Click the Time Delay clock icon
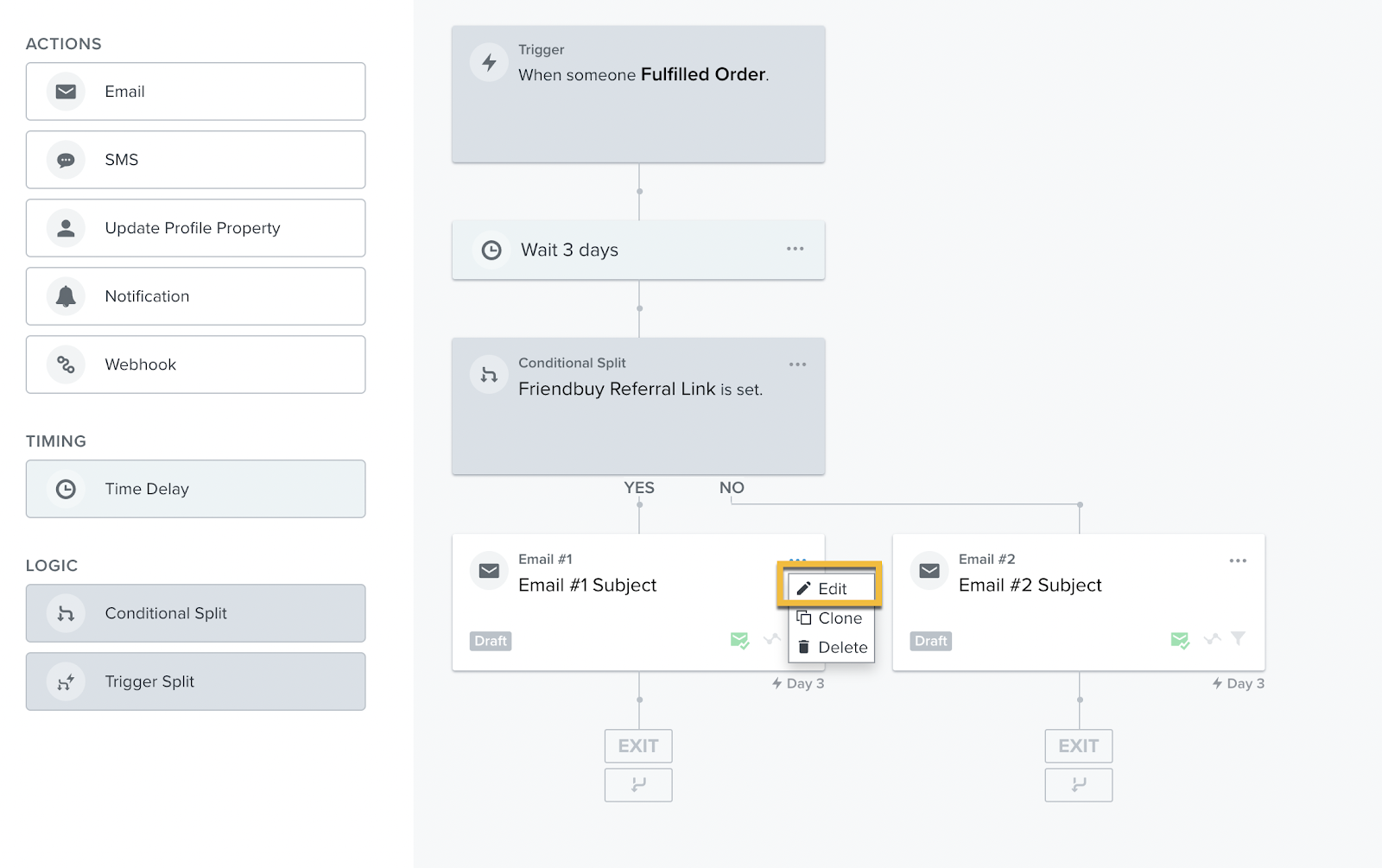This screenshot has width=1382, height=868. (x=66, y=489)
